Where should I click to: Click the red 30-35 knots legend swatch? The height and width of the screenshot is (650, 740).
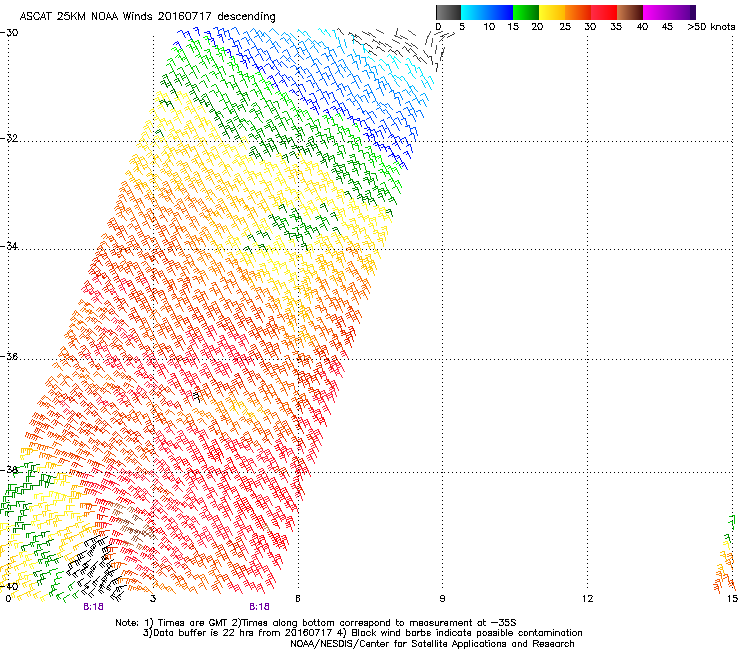pos(604,12)
